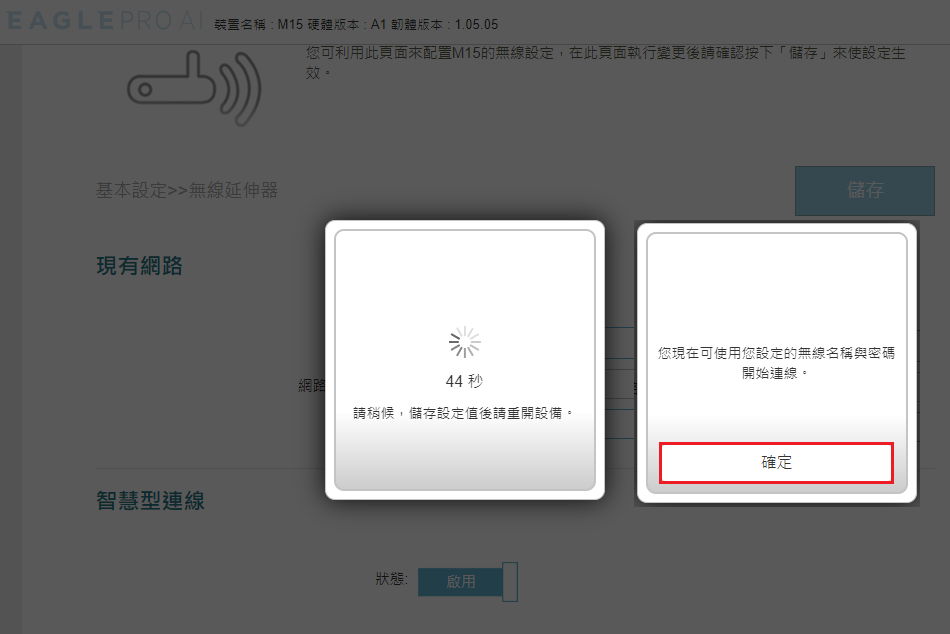Click the partially hidden 網路 field label
Viewport: 950px width, 634px height.
311,385
